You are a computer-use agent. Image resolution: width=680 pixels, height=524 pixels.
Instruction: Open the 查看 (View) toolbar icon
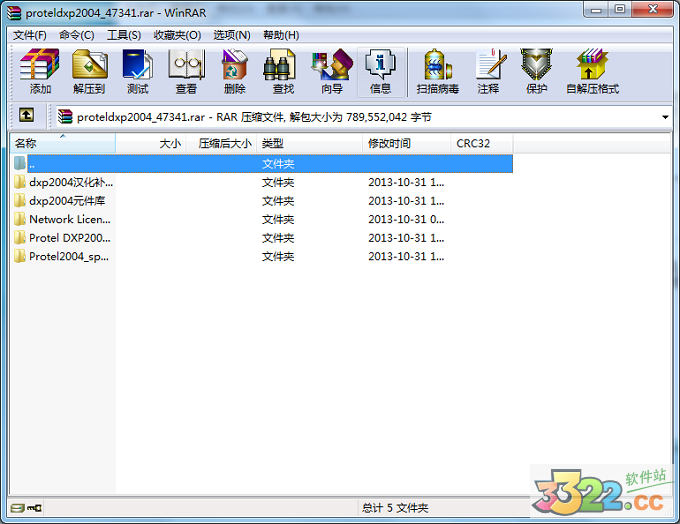(x=186, y=65)
